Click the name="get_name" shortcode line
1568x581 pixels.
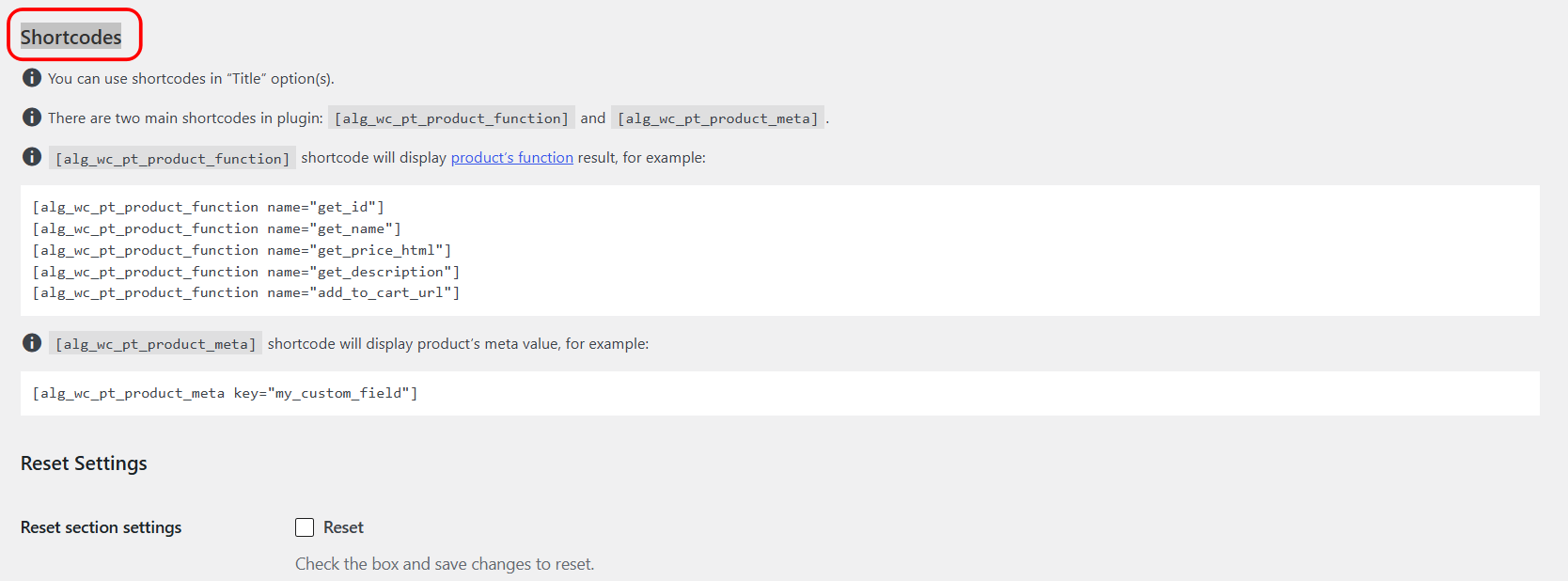[216, 228]
